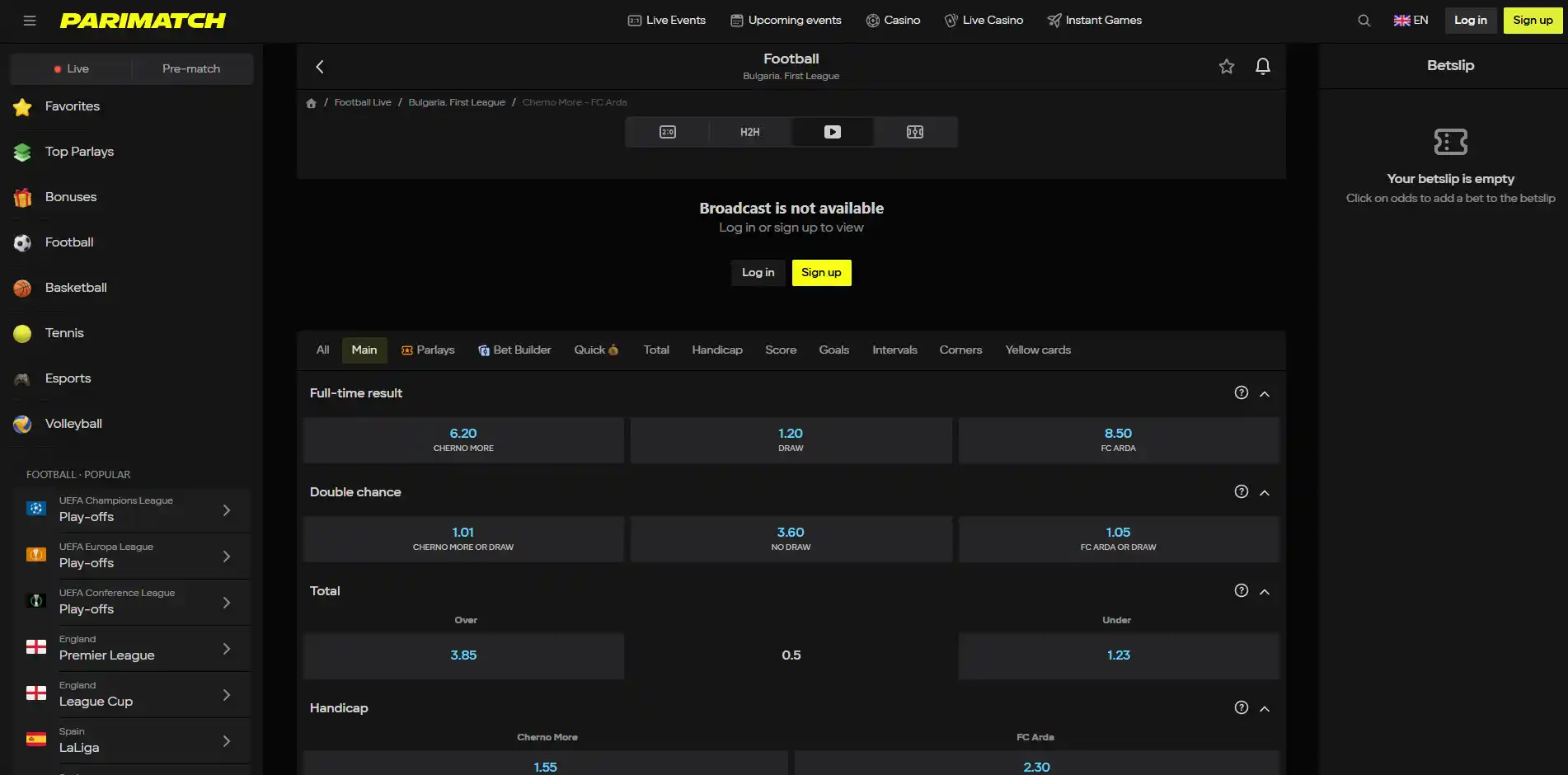Image resolution: width=1568 pixels, height=775 pixels.
Task: Select the H2H tab
Action: click(750, 132)
